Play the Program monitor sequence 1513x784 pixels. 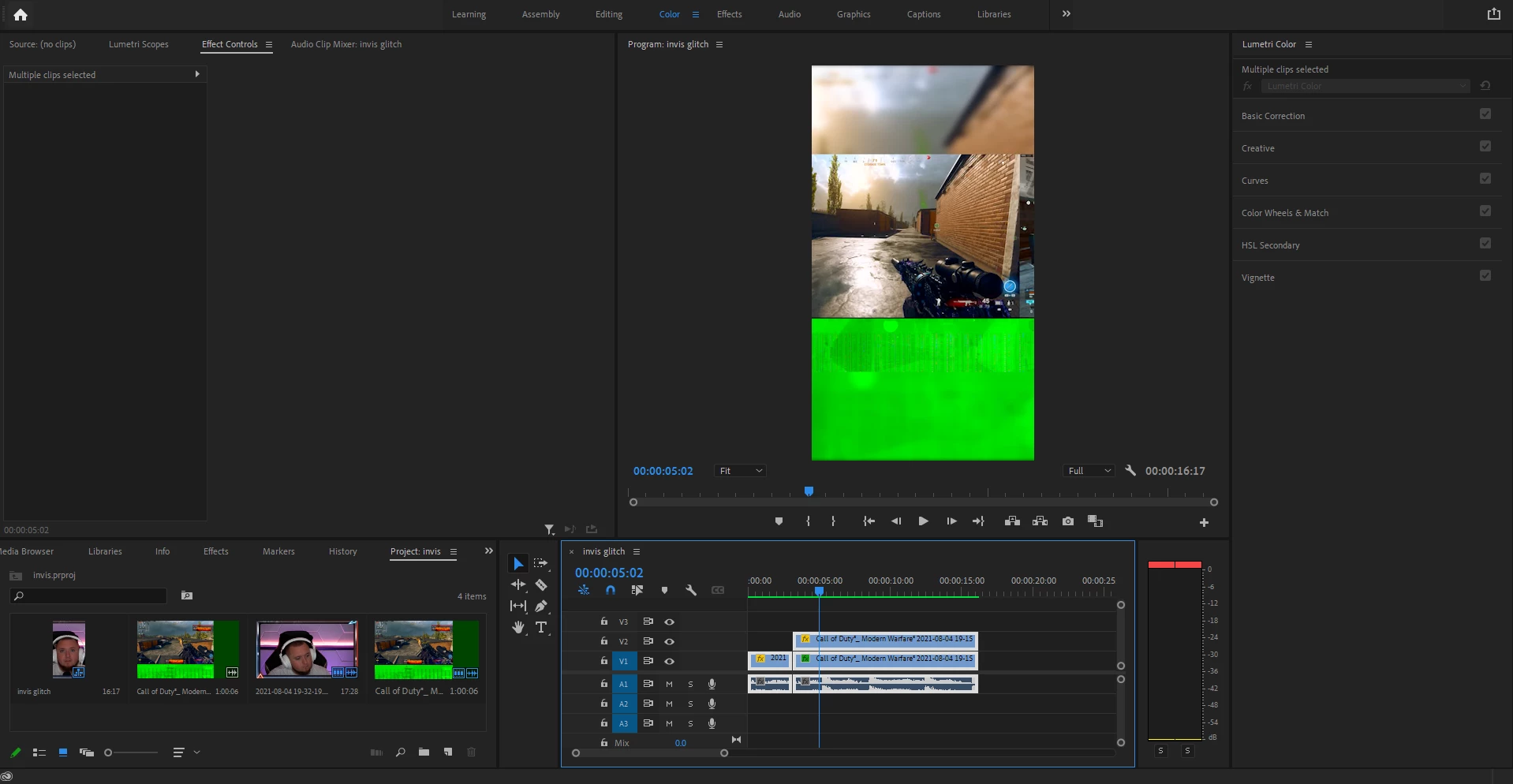923,521
